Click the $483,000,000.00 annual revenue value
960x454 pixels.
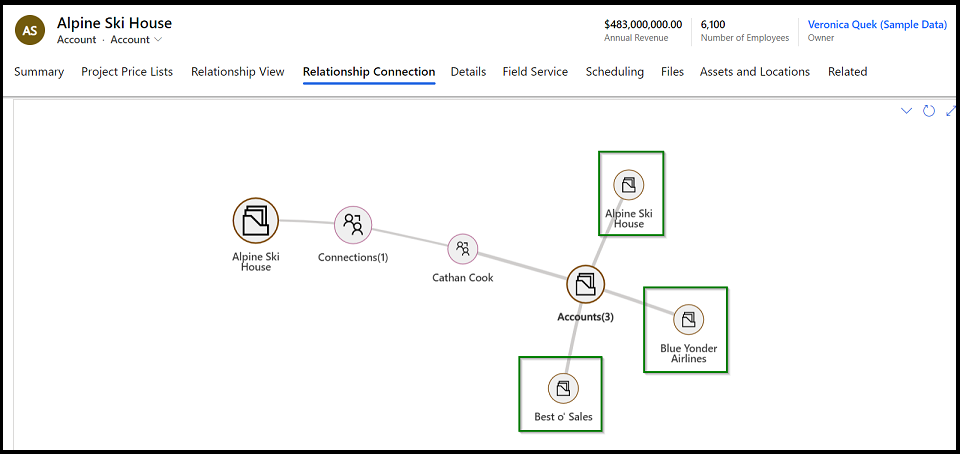(643, 24)
